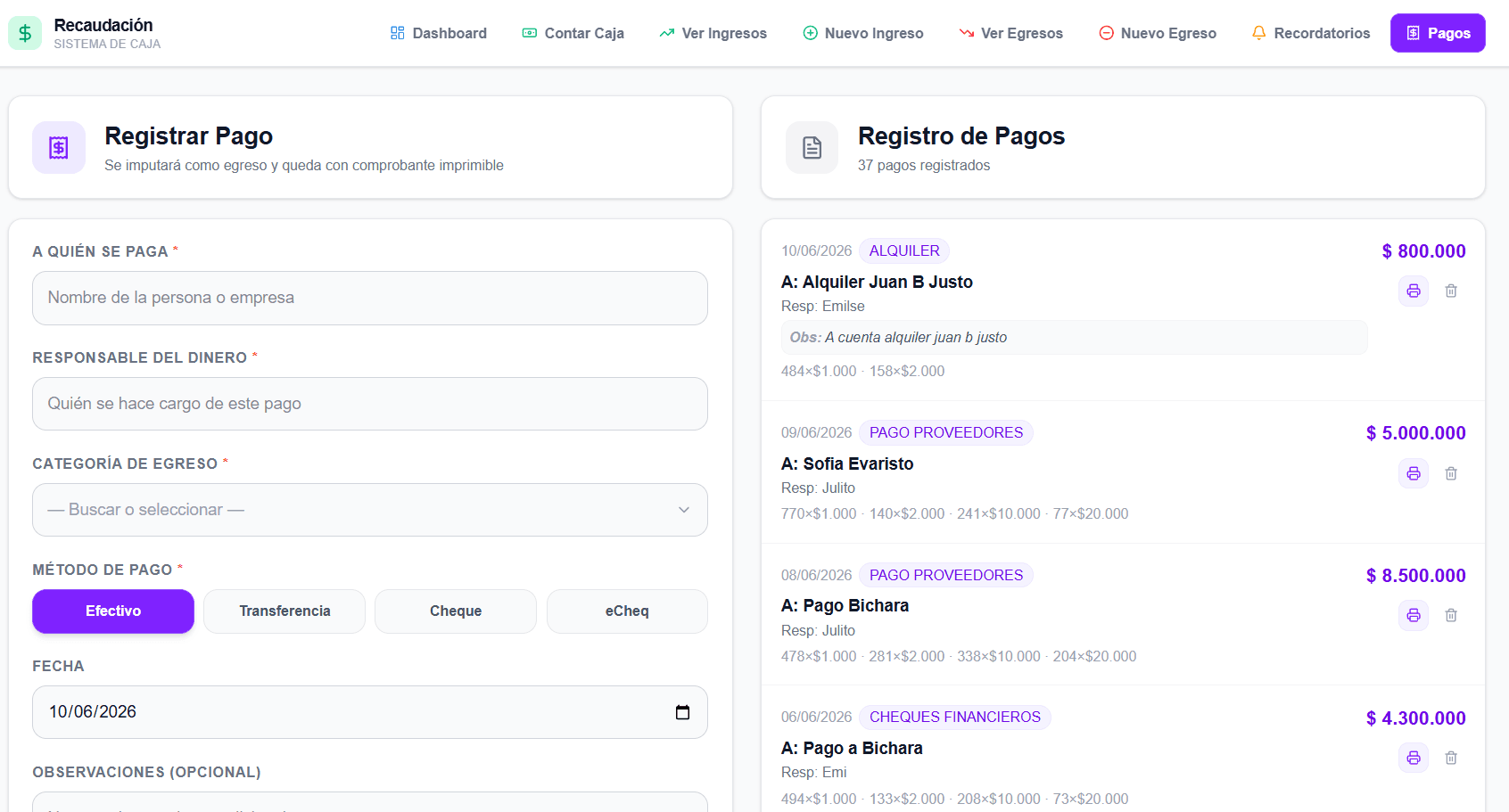Delete the Alquiler Juan B Justo payment
1509x812 pixels.
1451,291
